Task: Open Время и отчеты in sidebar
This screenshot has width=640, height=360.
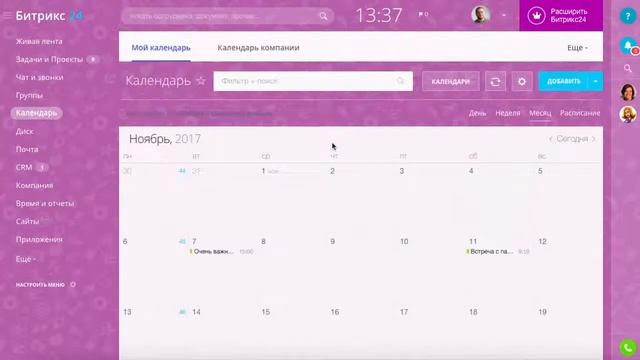Action: (x=45, y=203)
